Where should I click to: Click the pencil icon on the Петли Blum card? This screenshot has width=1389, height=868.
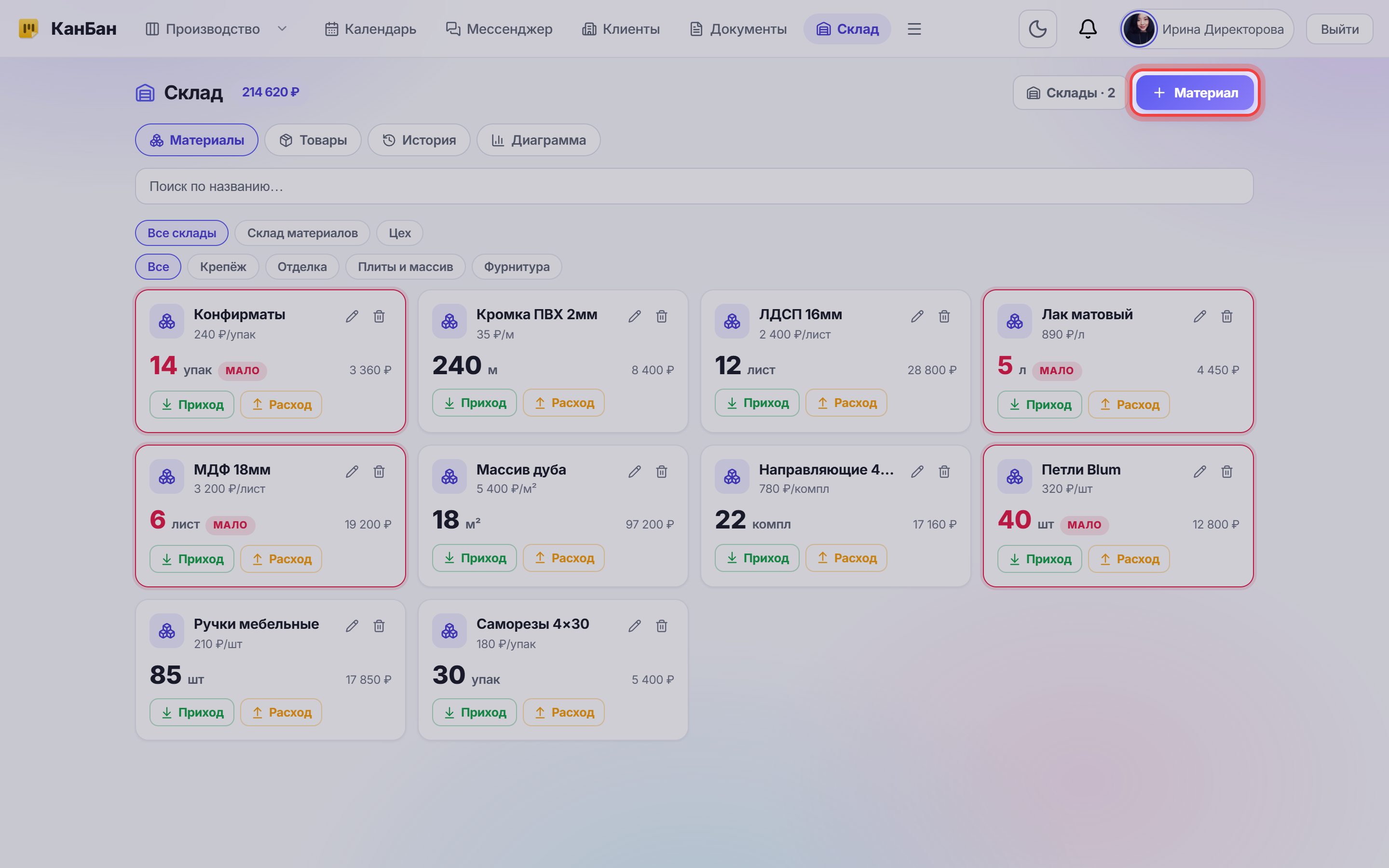click(1199, 471)
